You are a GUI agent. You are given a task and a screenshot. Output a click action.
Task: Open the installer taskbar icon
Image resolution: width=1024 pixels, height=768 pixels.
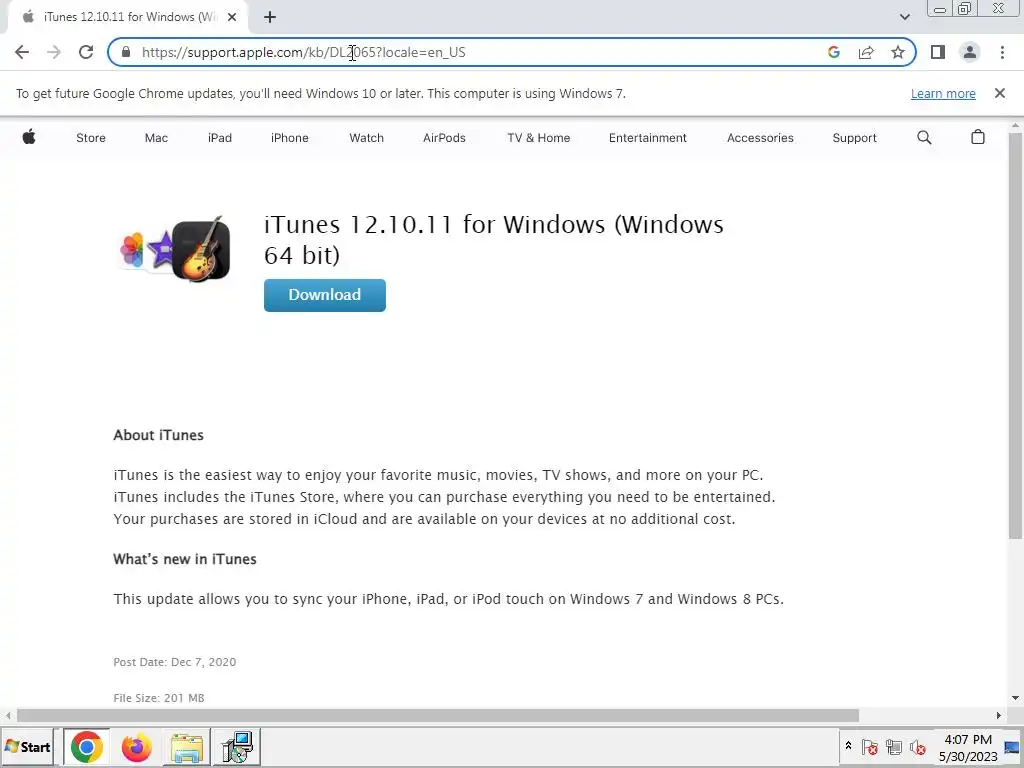pos(236,747)
